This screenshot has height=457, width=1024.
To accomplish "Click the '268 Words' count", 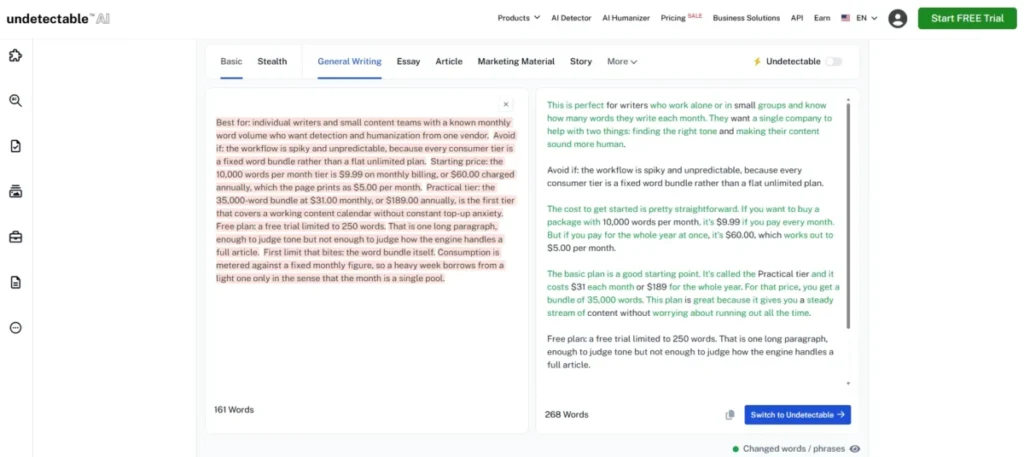I will pyautogui.click(x=567, y=415).
